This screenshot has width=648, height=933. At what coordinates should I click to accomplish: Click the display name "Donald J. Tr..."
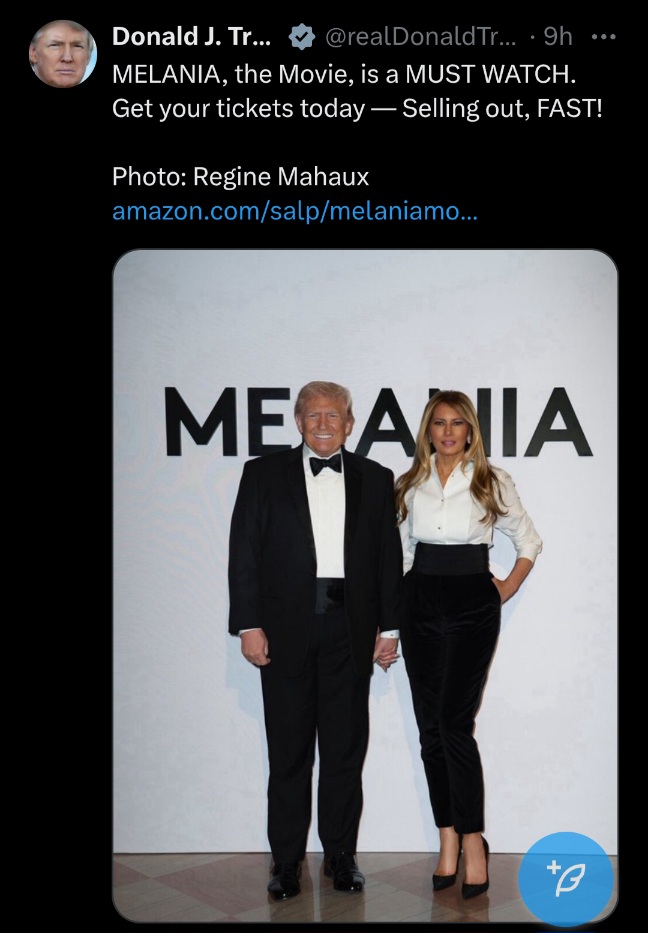click(x=191, y=37)
